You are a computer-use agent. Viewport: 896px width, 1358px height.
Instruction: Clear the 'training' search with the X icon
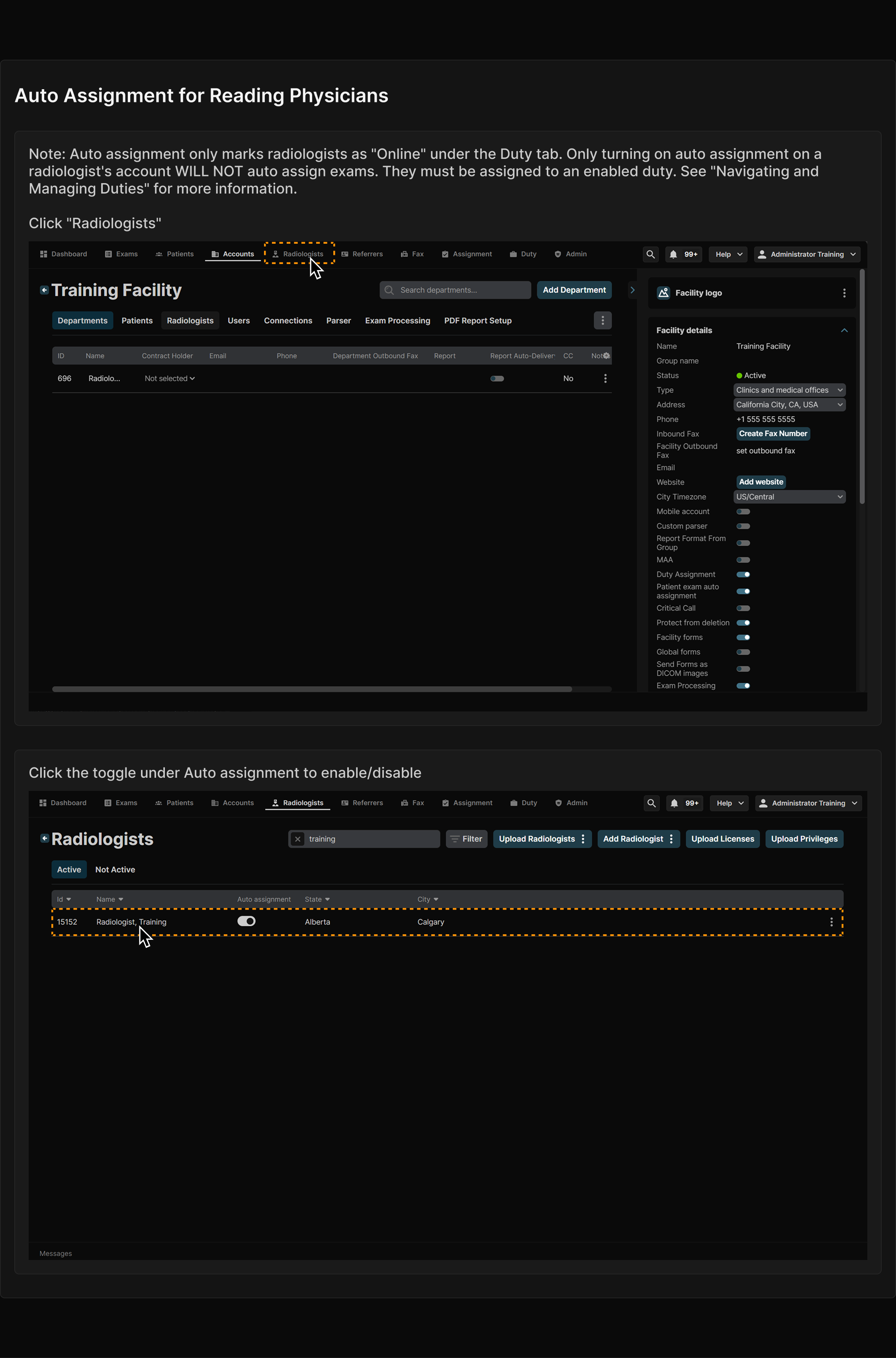coord(298,839)
